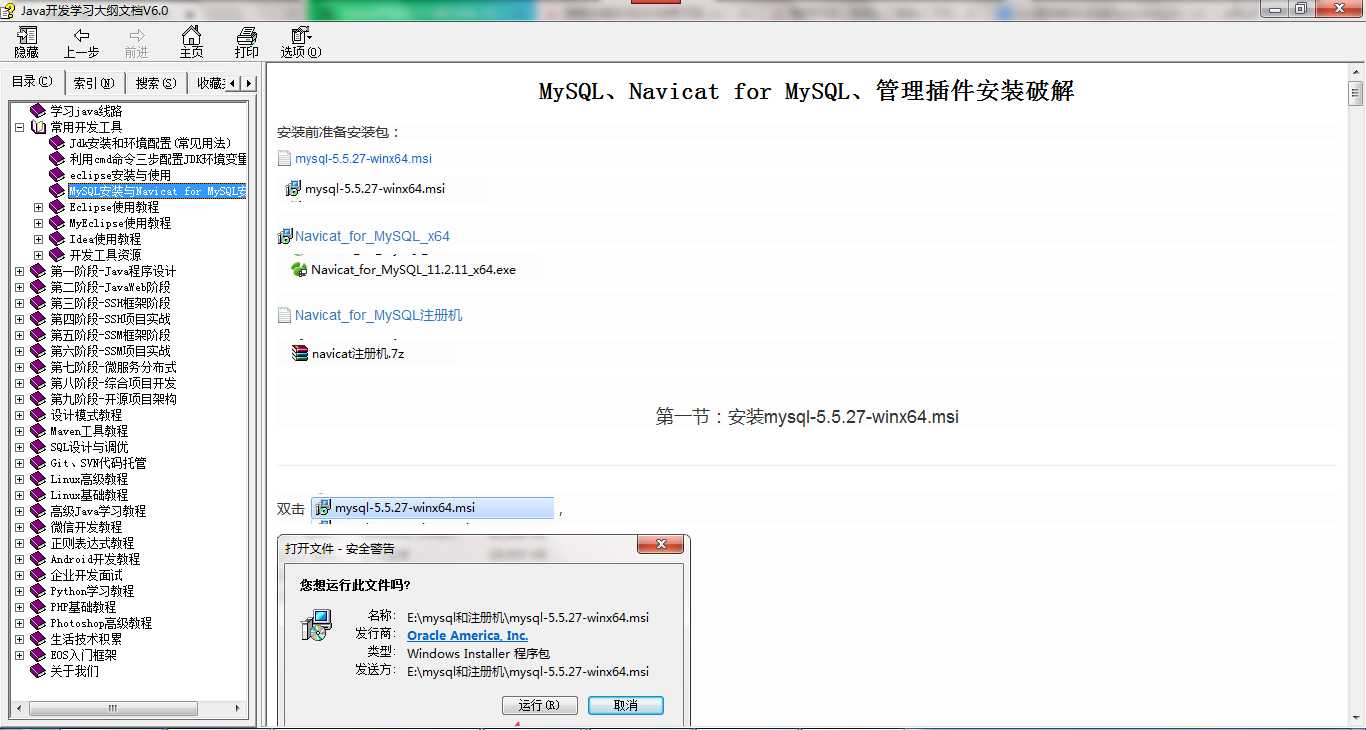Expand the Photoshop高级教程 node

[x=20, y=623]
